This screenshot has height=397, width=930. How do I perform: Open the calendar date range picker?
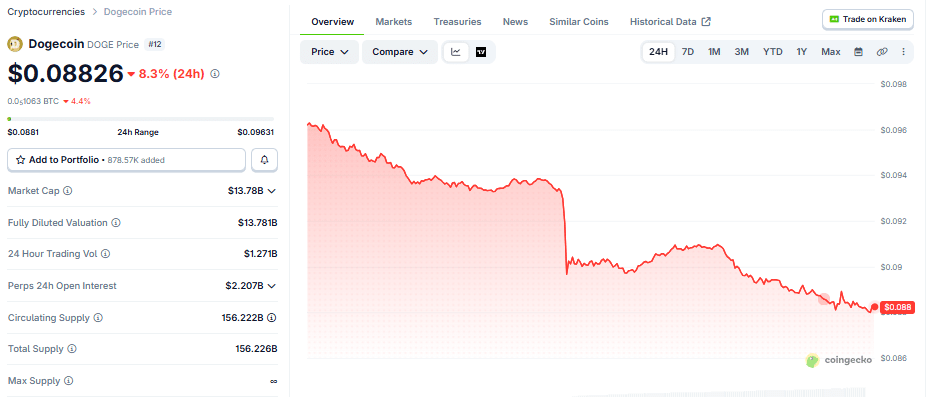pyautogui.click(x=858, y=52)
